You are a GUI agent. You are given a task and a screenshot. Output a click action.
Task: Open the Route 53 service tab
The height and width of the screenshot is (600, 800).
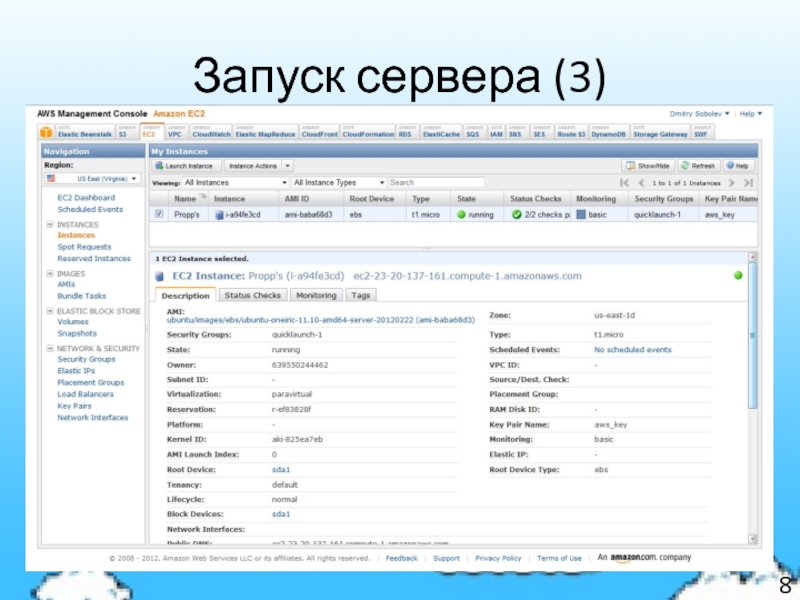coord(571,132)
